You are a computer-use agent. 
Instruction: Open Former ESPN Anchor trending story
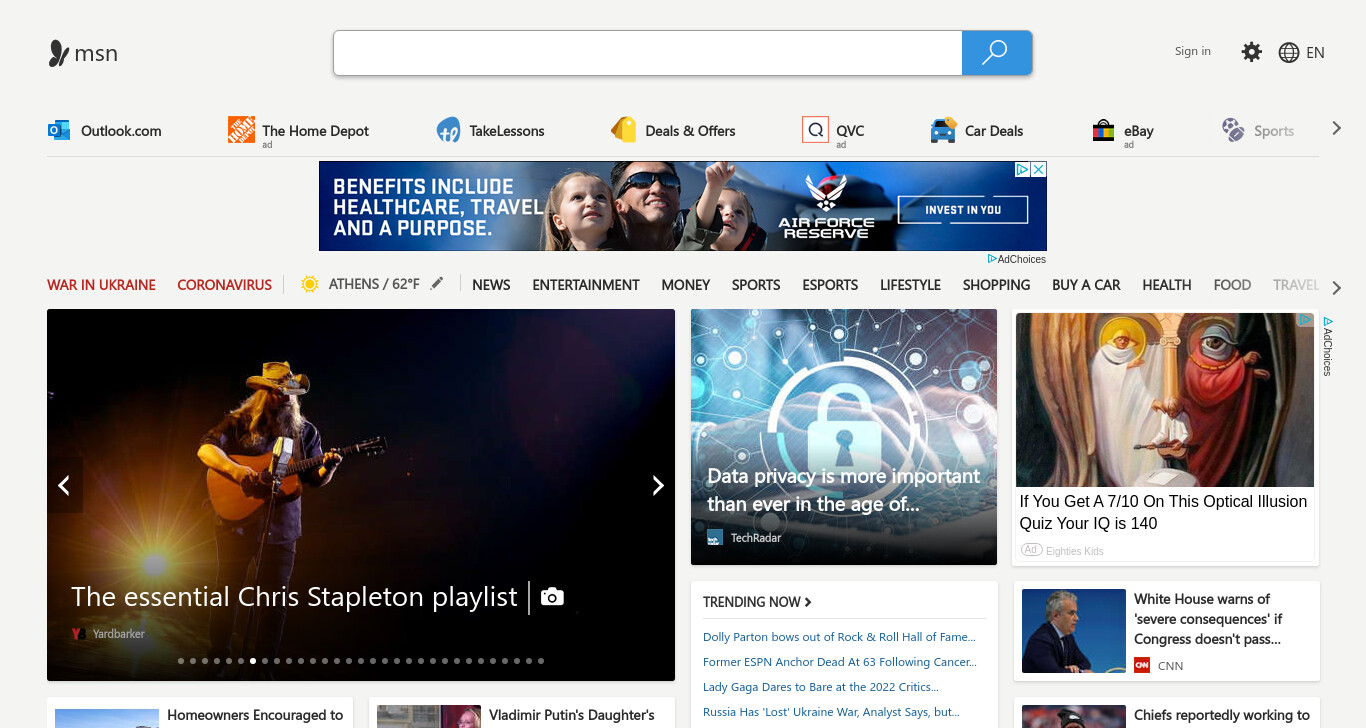pyautogui.click(x=840, y=662)
